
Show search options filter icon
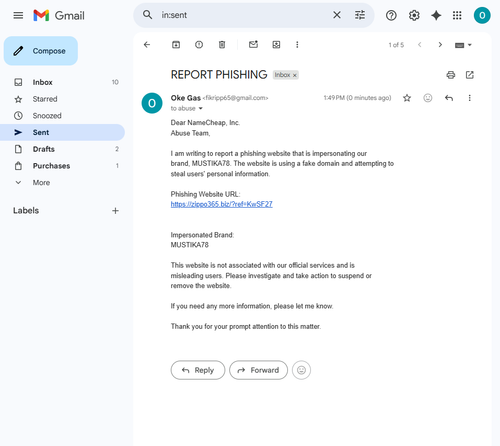(x=360, y=15)
